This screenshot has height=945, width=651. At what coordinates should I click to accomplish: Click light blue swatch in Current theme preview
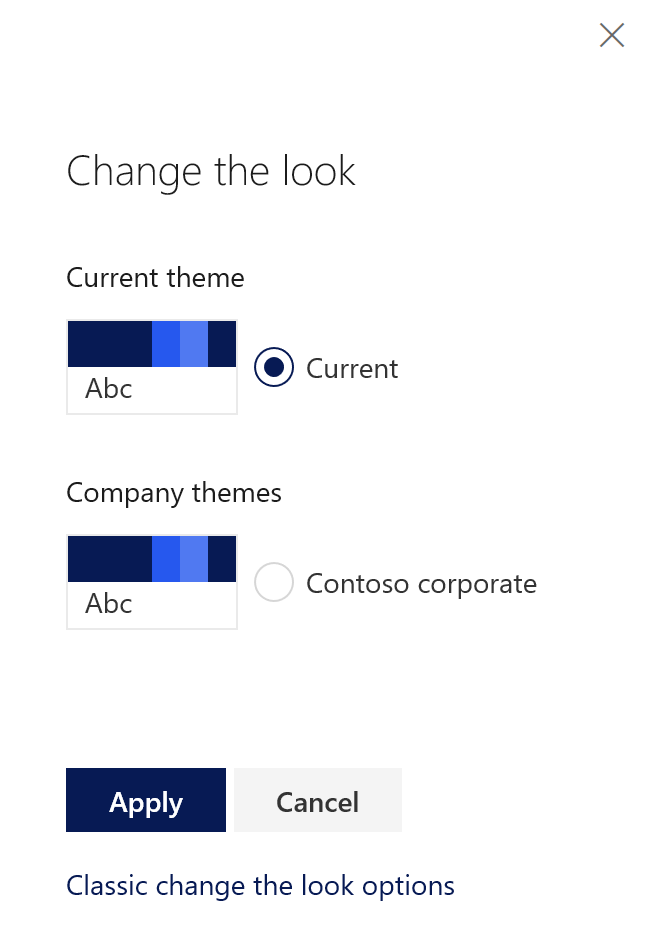pyautogui.click(x=194, y=344)
